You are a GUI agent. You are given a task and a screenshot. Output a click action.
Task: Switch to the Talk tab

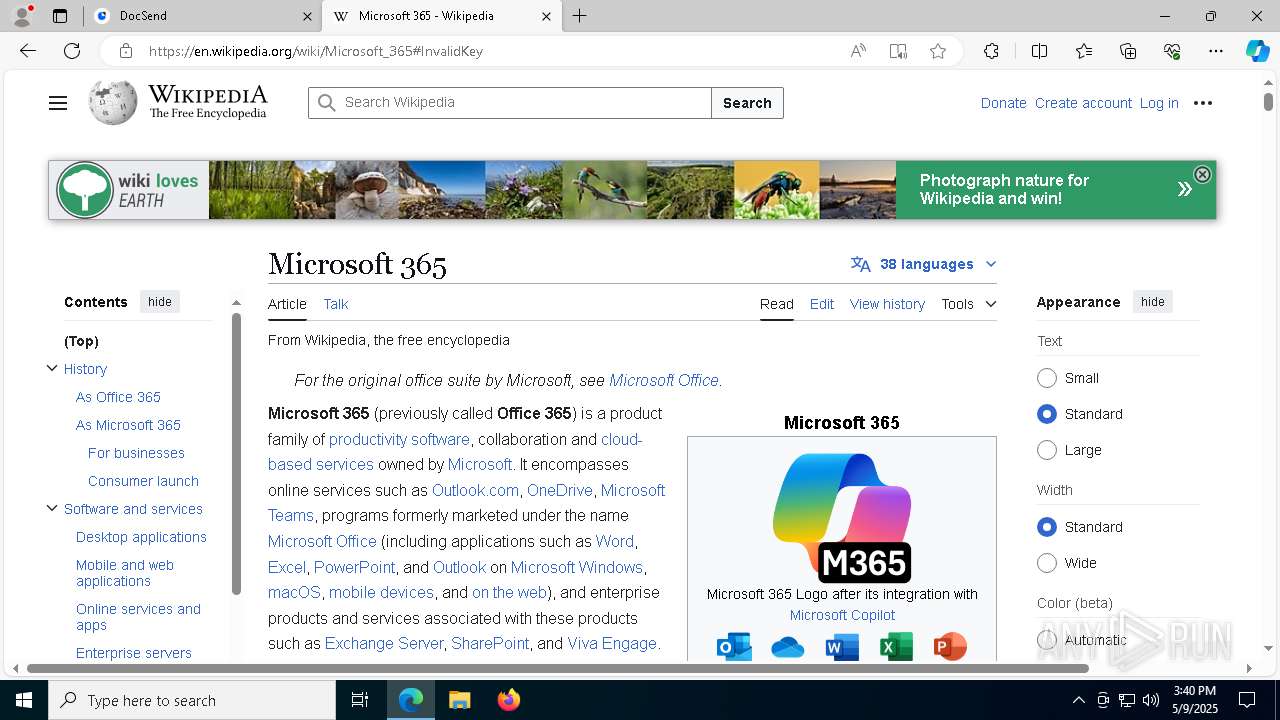336,304
